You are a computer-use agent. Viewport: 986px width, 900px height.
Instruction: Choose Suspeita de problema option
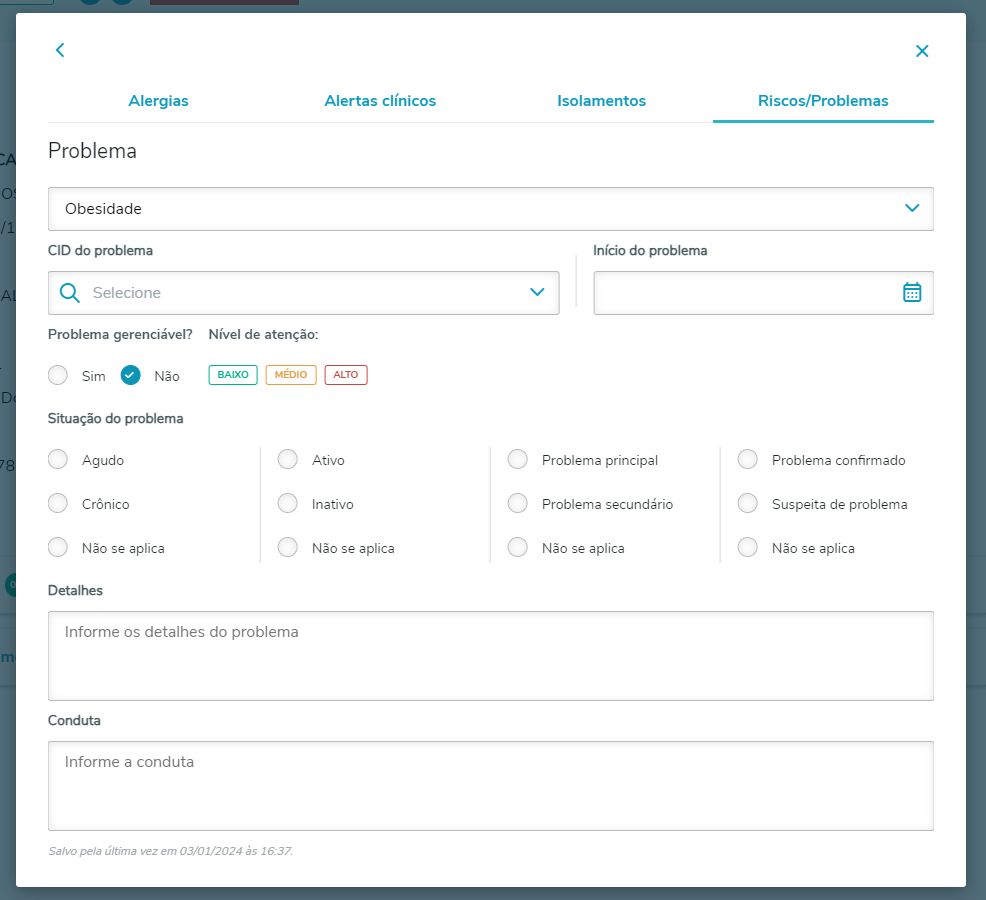(x=748, y=504)
